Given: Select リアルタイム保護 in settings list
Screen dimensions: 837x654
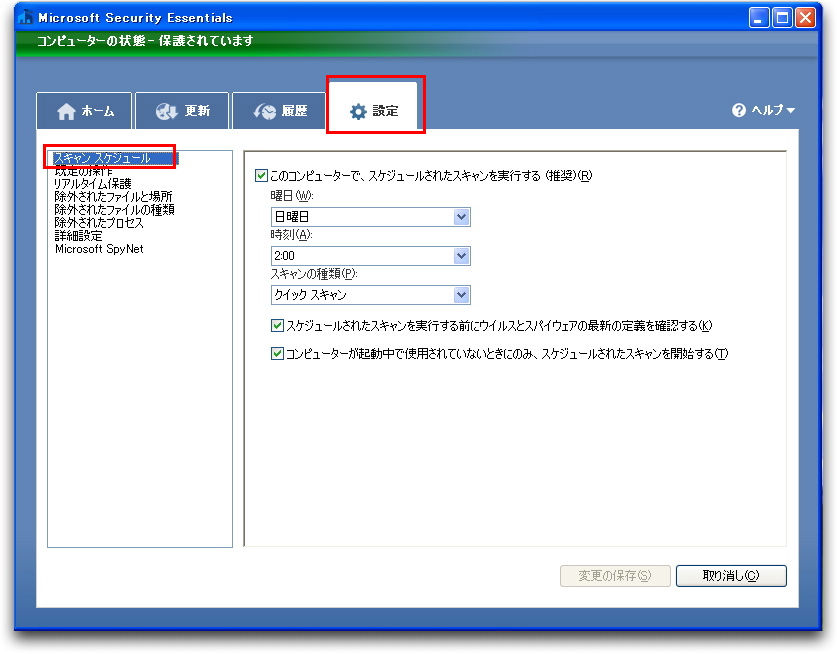Looking at the screenshot, I should coord(92,184).
